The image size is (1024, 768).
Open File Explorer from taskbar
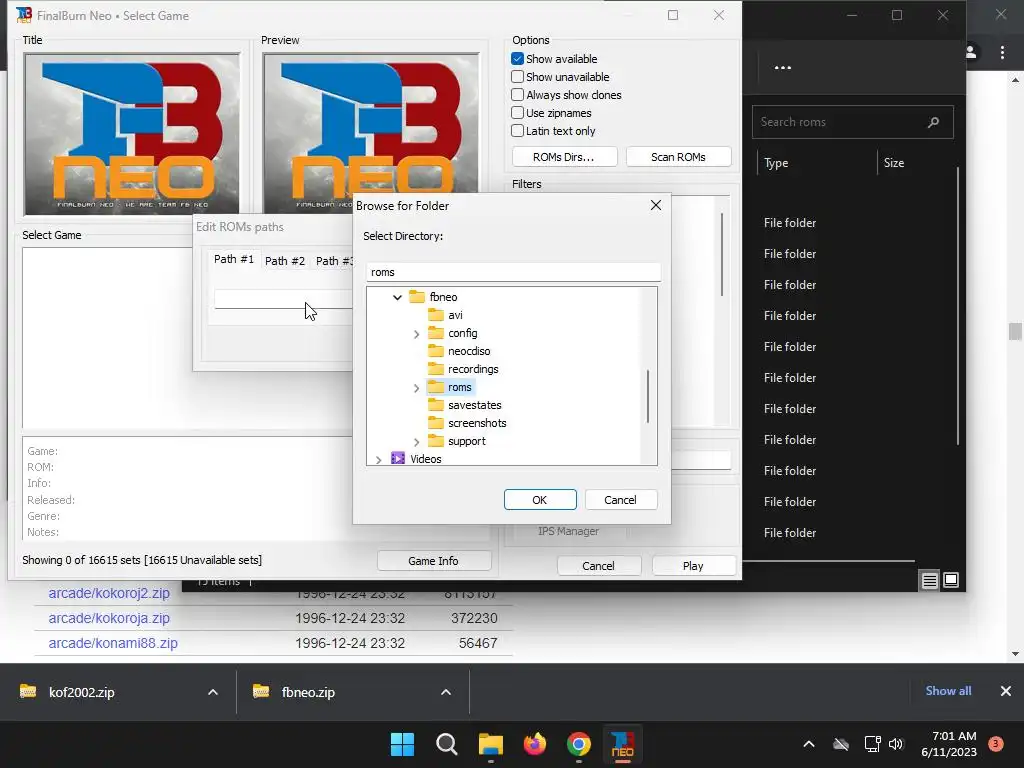pyautogui.click(x=490, y=744)
